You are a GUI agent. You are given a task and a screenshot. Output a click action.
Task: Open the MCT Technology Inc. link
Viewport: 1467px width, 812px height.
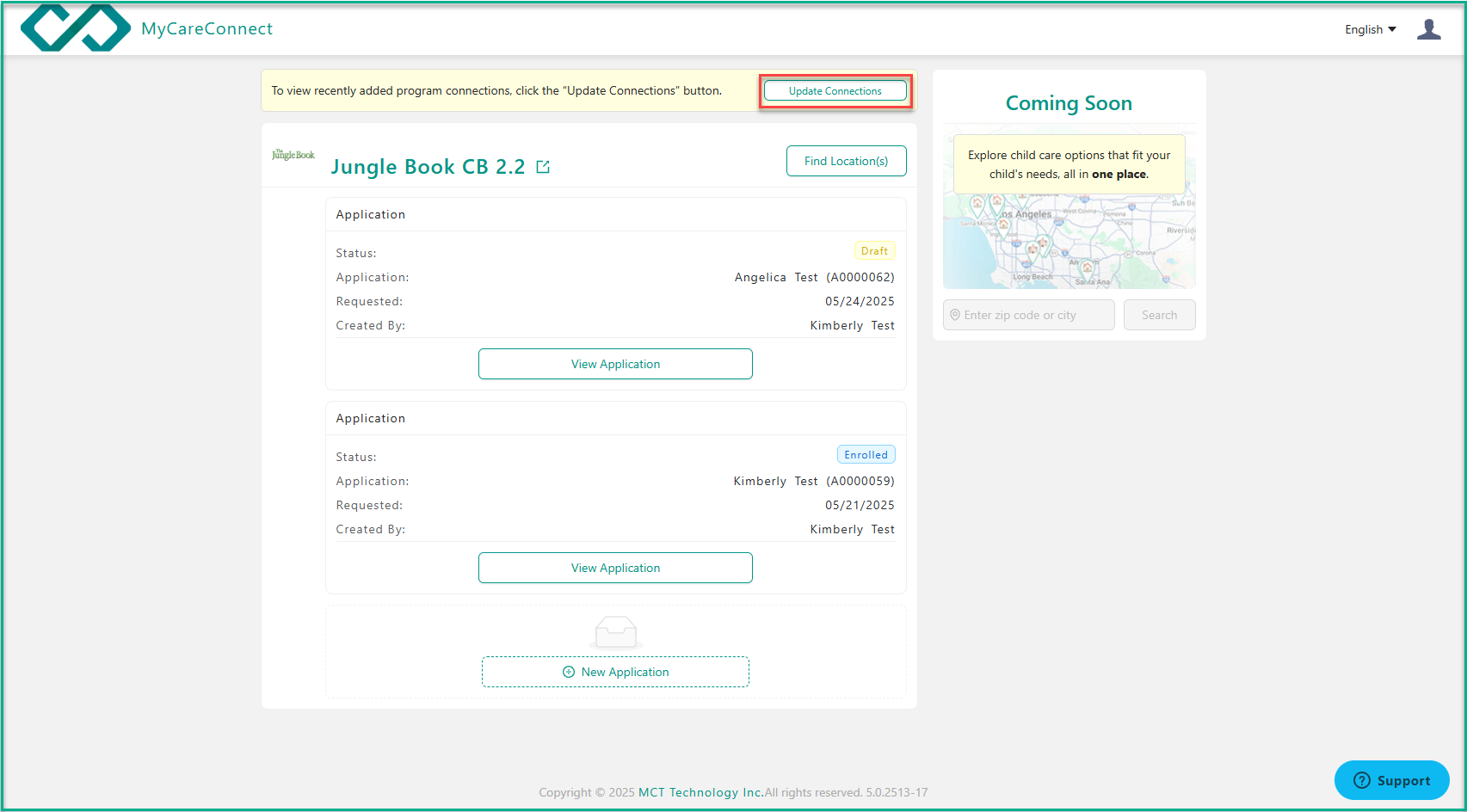[x=700, y=792]
